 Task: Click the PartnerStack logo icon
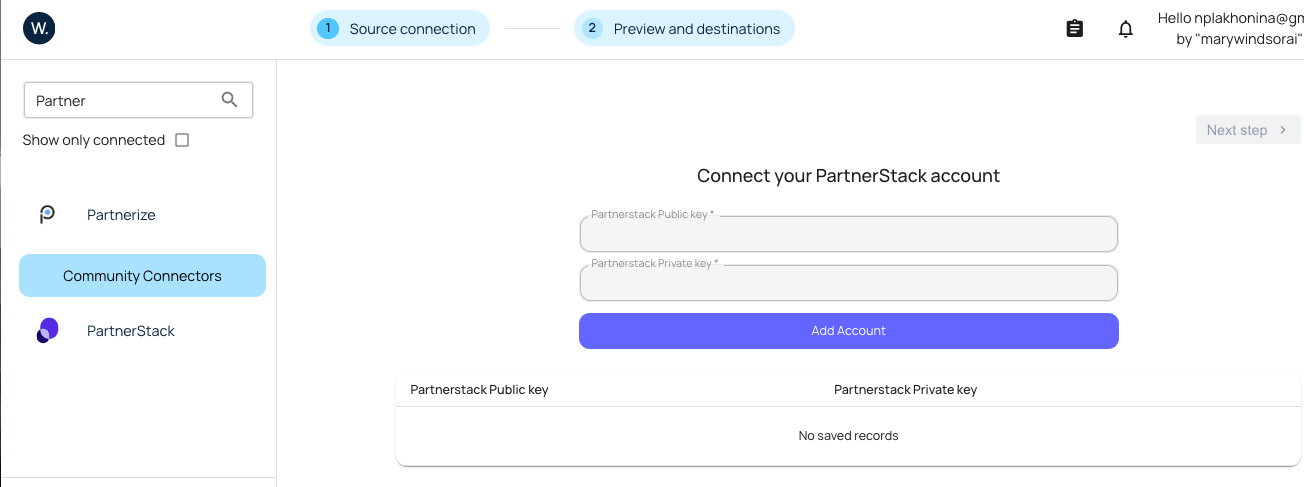coord(47,331)
